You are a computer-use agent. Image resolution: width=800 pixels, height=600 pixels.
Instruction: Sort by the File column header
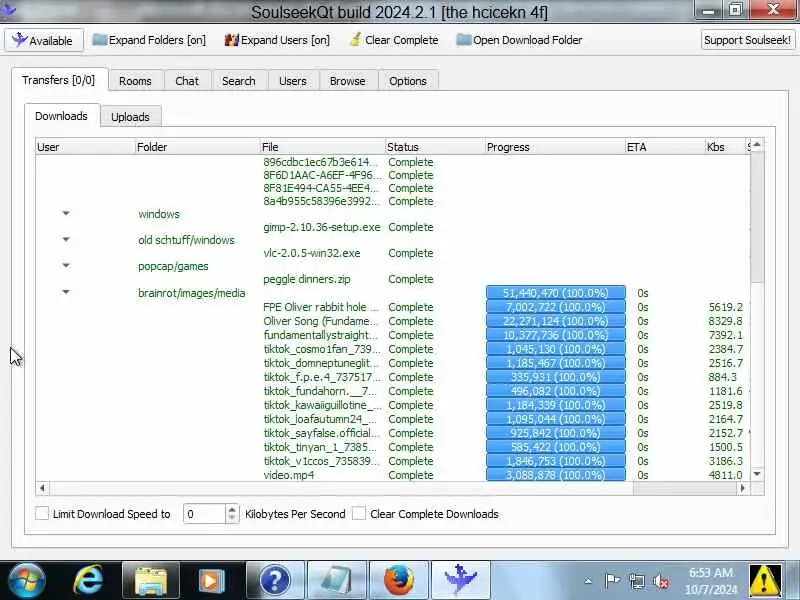click(x=322, y=147)
